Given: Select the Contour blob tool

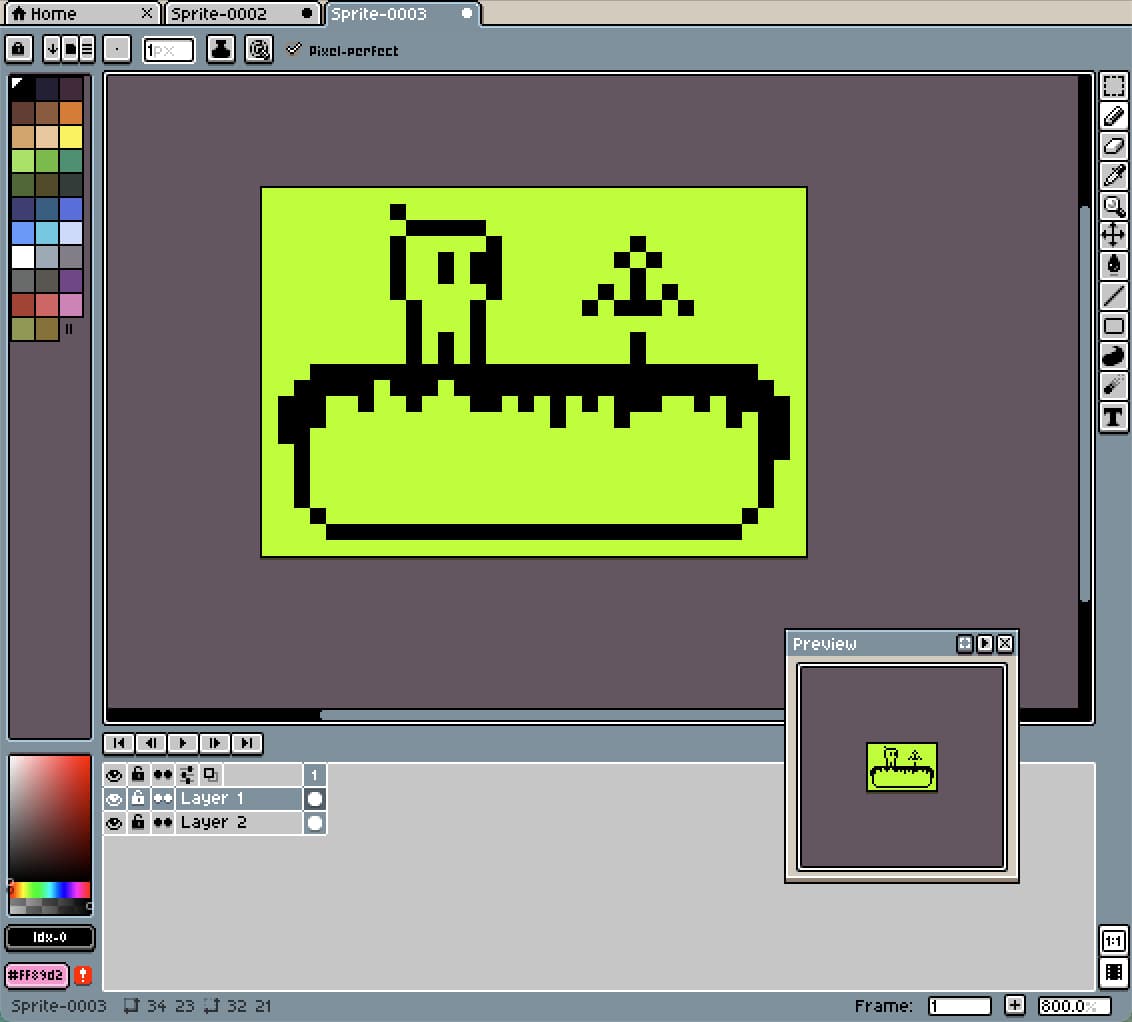Looking at the screenshot, I should (x=1113, y=356).
